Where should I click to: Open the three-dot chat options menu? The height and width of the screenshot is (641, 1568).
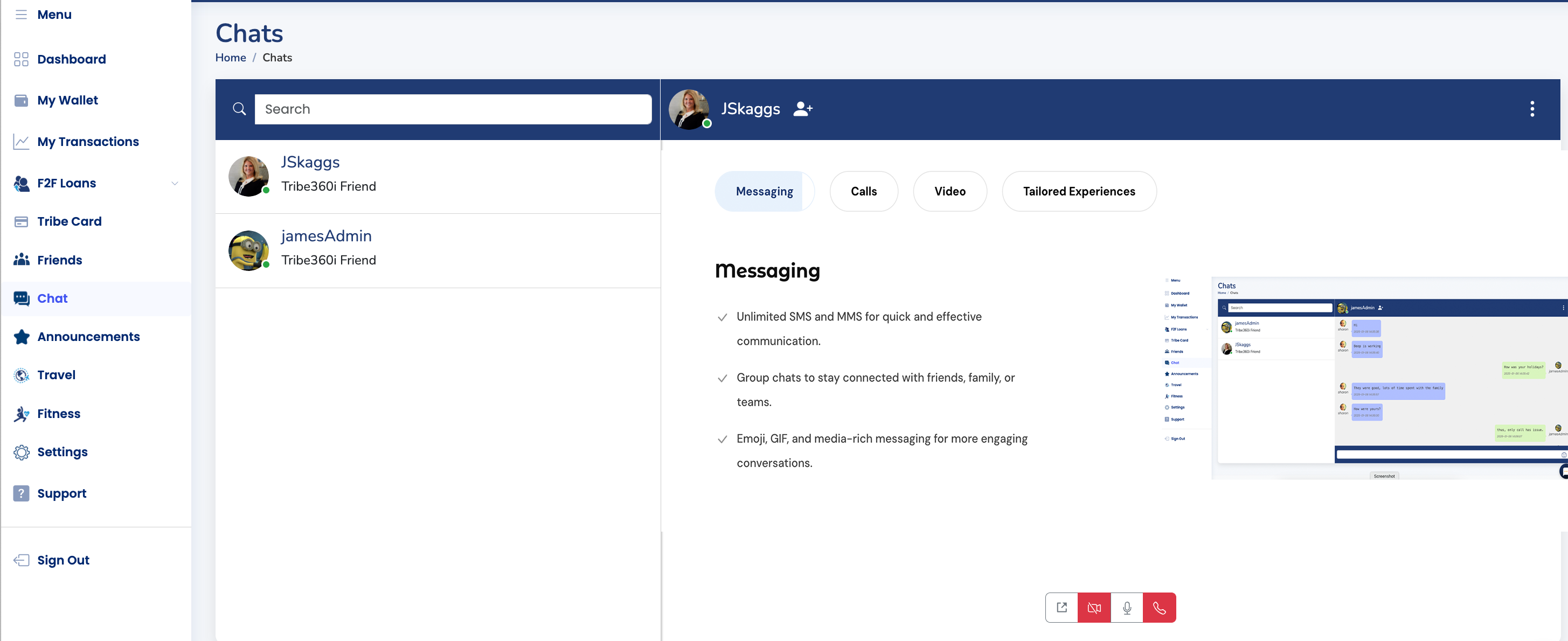coord(1532,109)
